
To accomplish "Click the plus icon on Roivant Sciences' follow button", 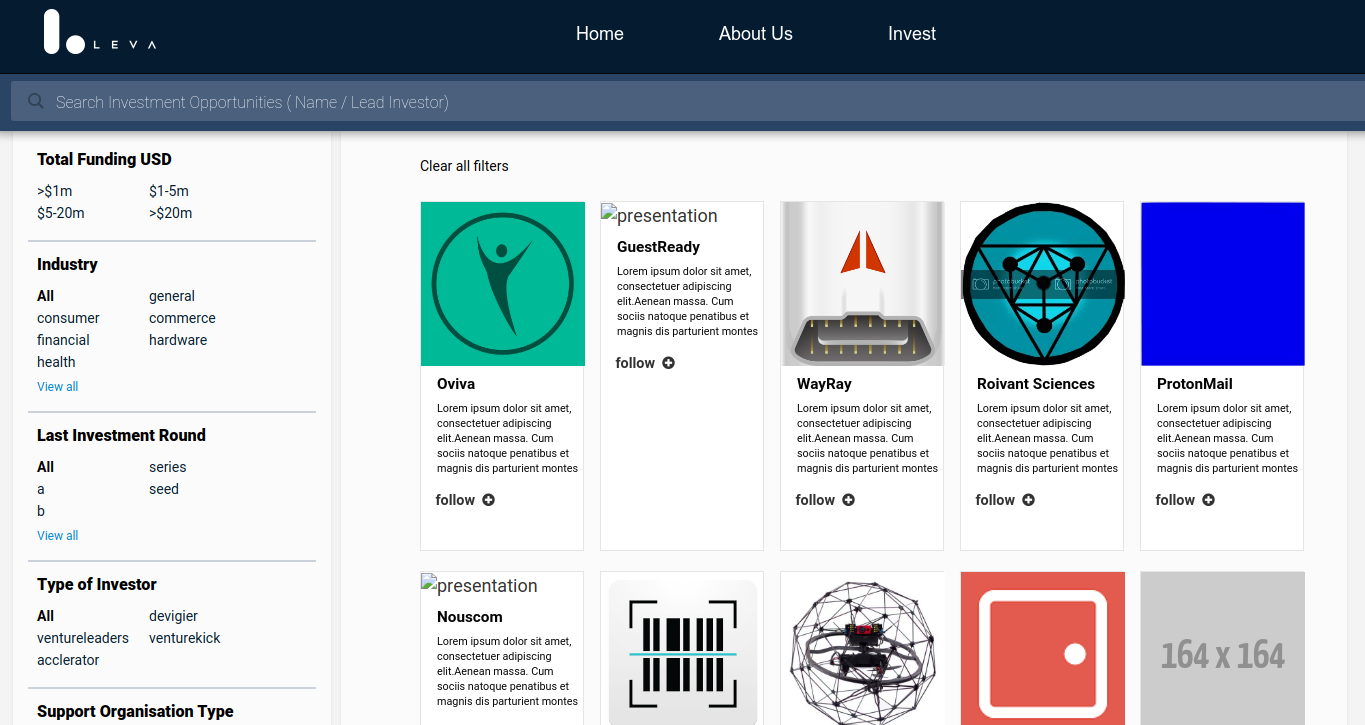I will click(1029, 499).
